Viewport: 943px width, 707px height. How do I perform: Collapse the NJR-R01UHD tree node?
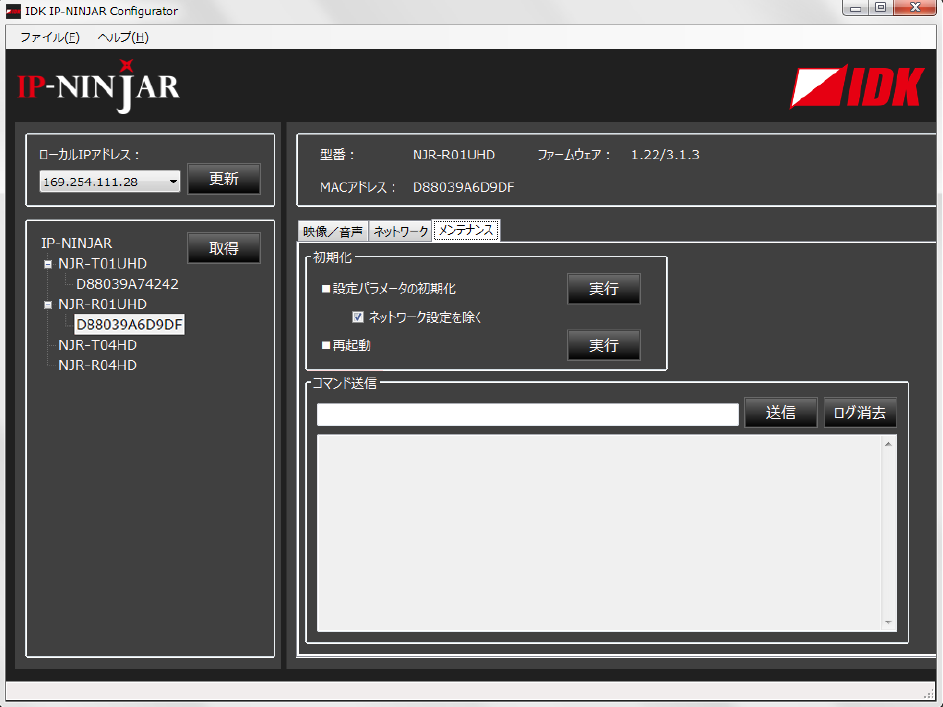(x=48, y=304)
